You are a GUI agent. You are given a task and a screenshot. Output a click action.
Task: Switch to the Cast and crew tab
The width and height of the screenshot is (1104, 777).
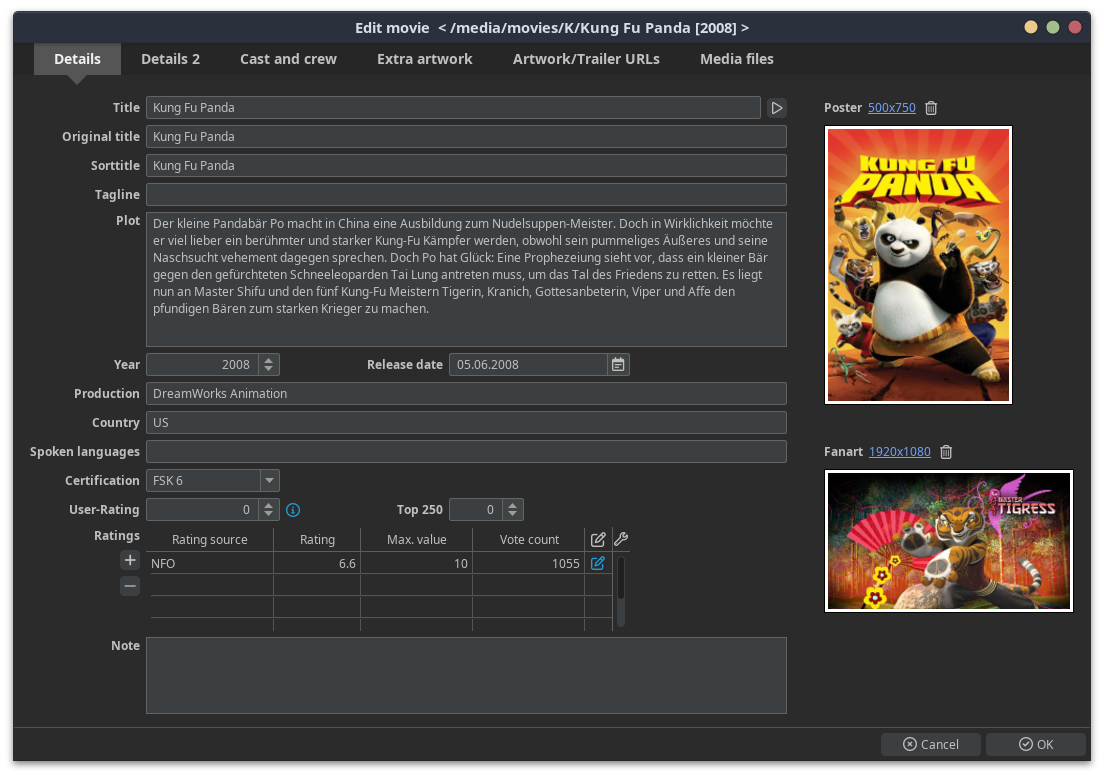(x=288, y=59)
